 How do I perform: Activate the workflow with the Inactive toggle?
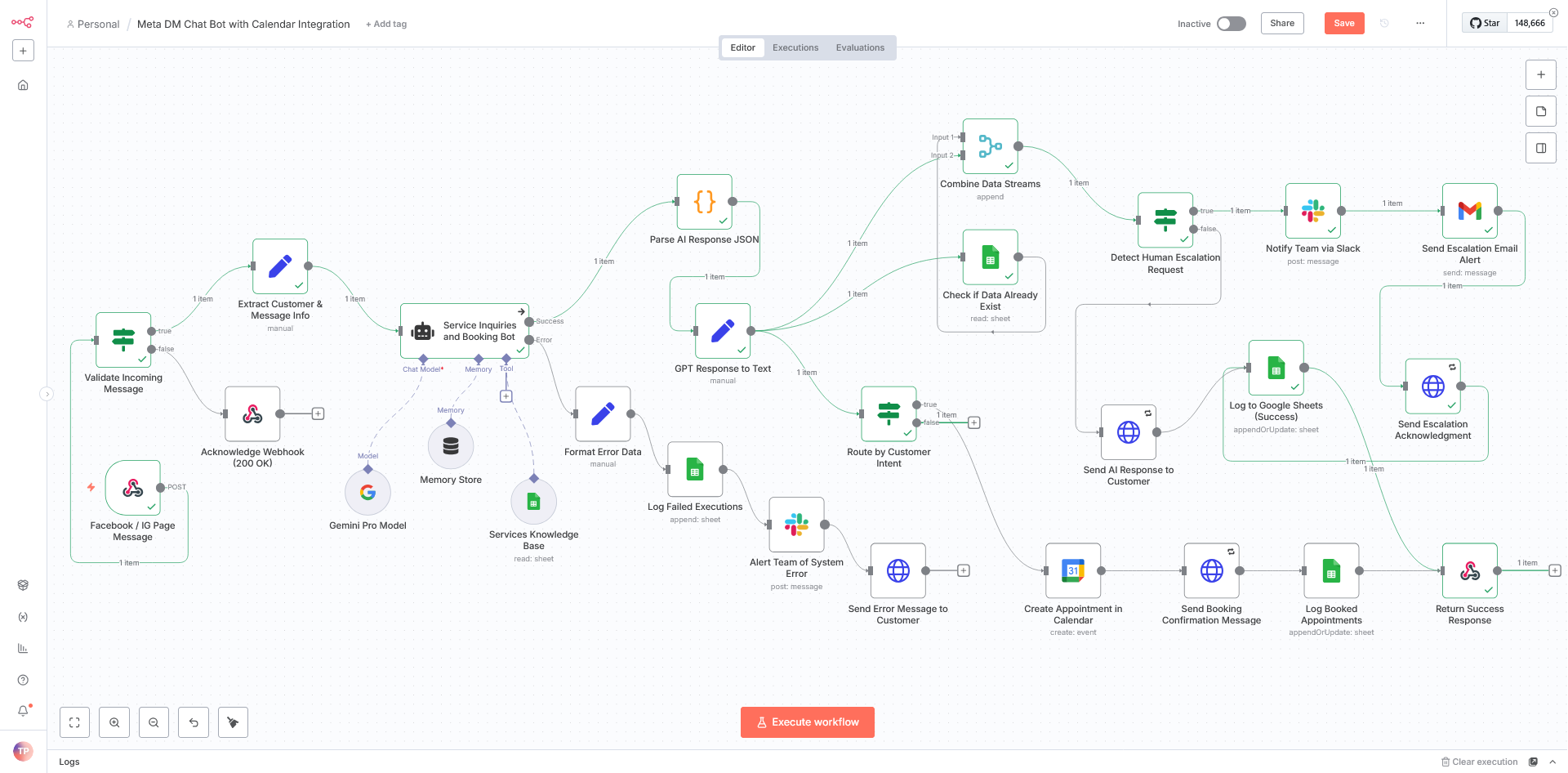pos(1232,24)
